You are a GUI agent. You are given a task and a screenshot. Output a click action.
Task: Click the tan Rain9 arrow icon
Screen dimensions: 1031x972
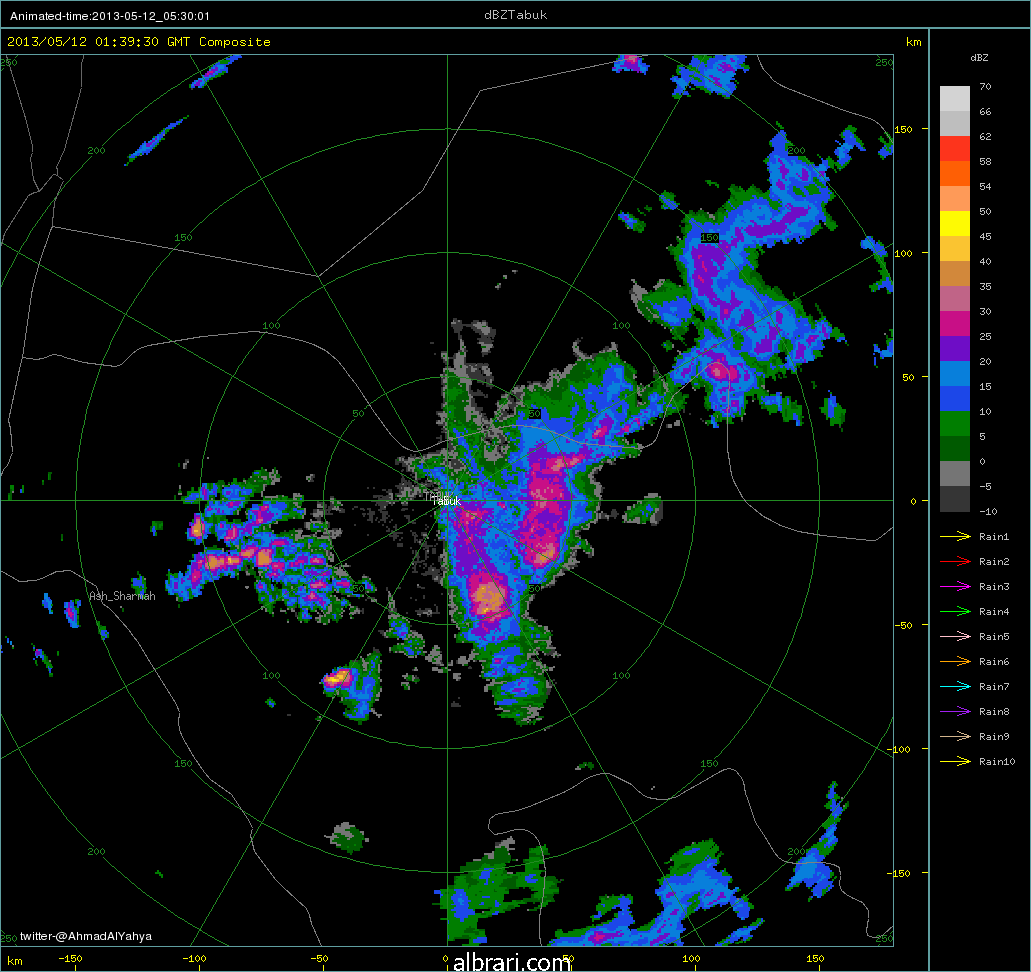(x=955, y=737)
